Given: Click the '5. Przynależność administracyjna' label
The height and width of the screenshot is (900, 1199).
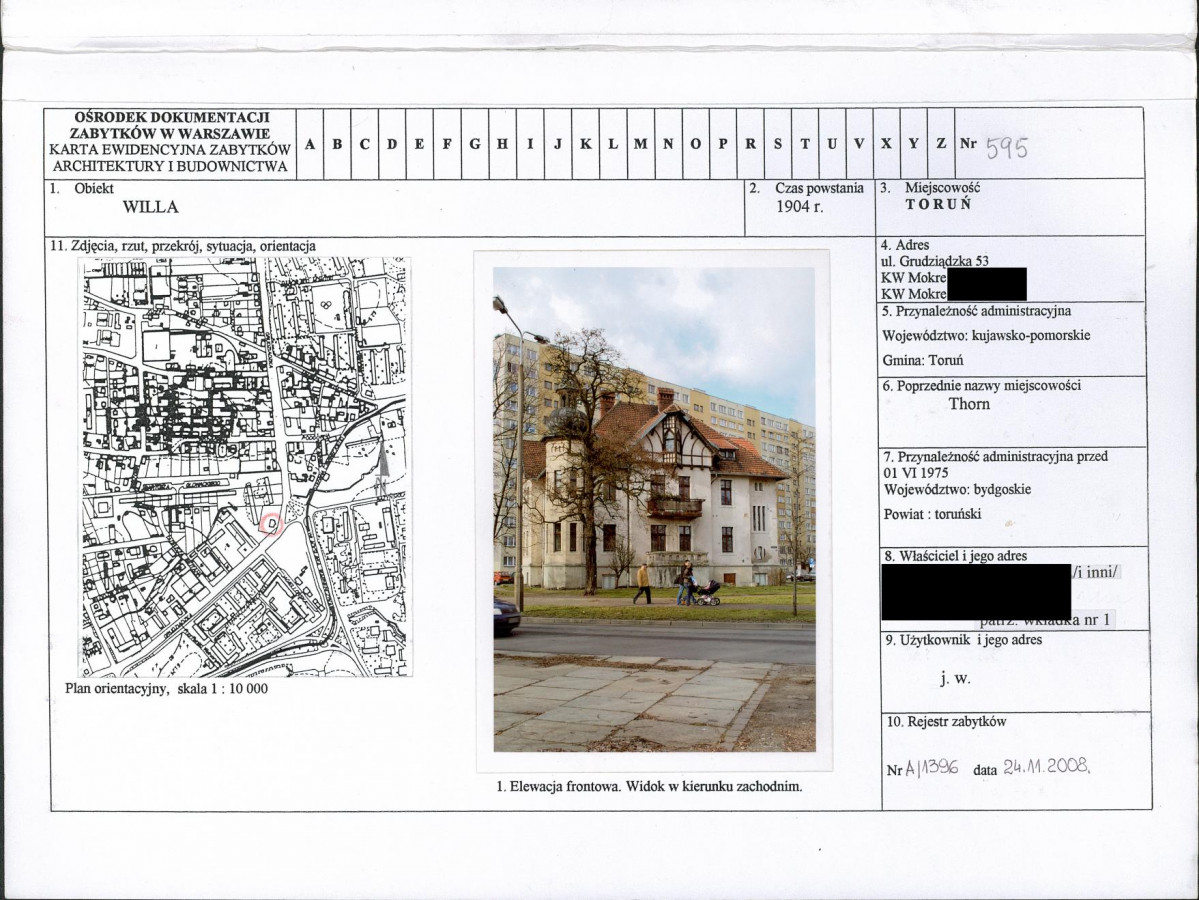Looking at the screenshot, I should point(976,311).
